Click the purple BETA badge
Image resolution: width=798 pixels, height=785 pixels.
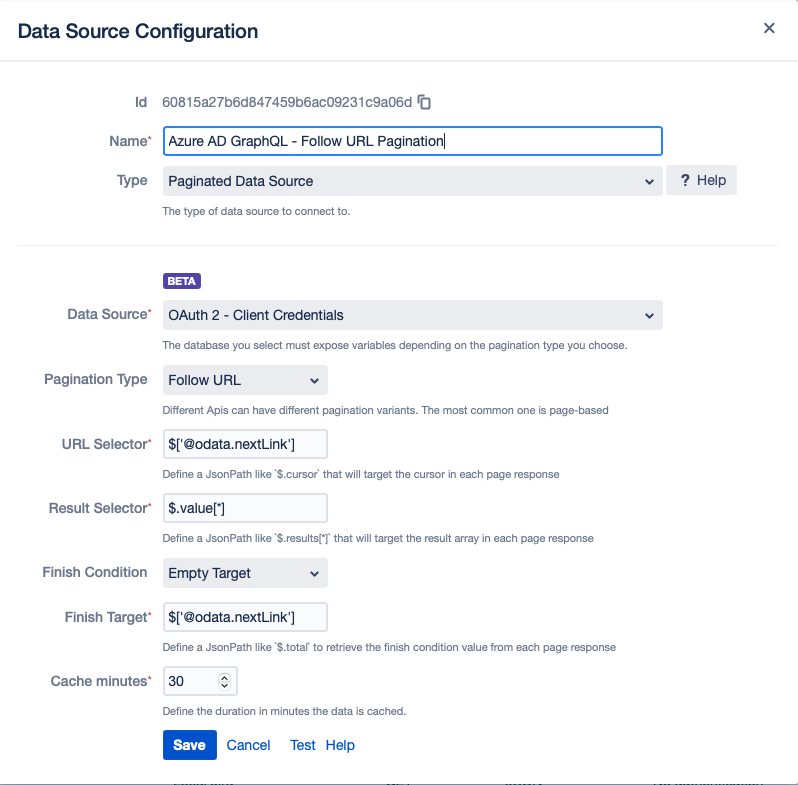[x=182, y=282]
